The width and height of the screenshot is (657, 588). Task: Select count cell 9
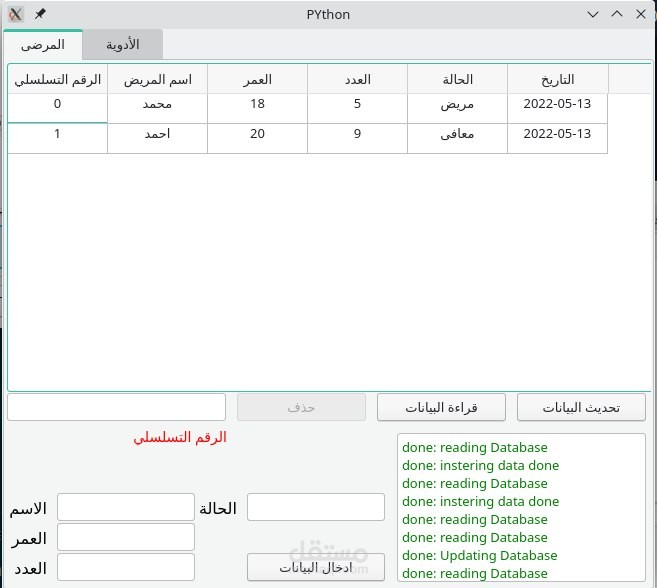pos(357,138)
